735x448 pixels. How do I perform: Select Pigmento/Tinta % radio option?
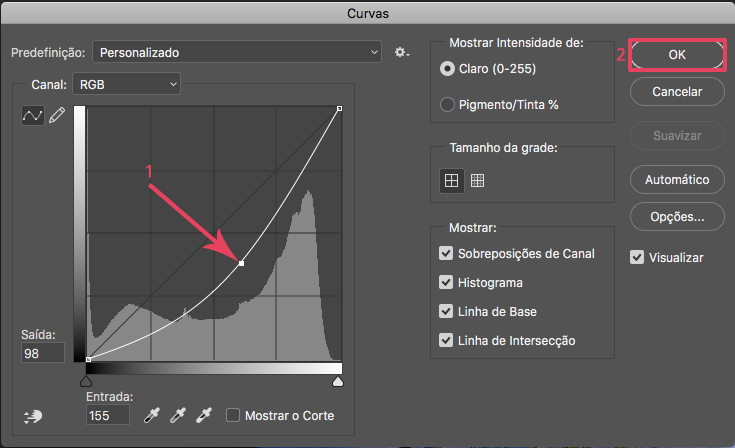tap(447, 105)
